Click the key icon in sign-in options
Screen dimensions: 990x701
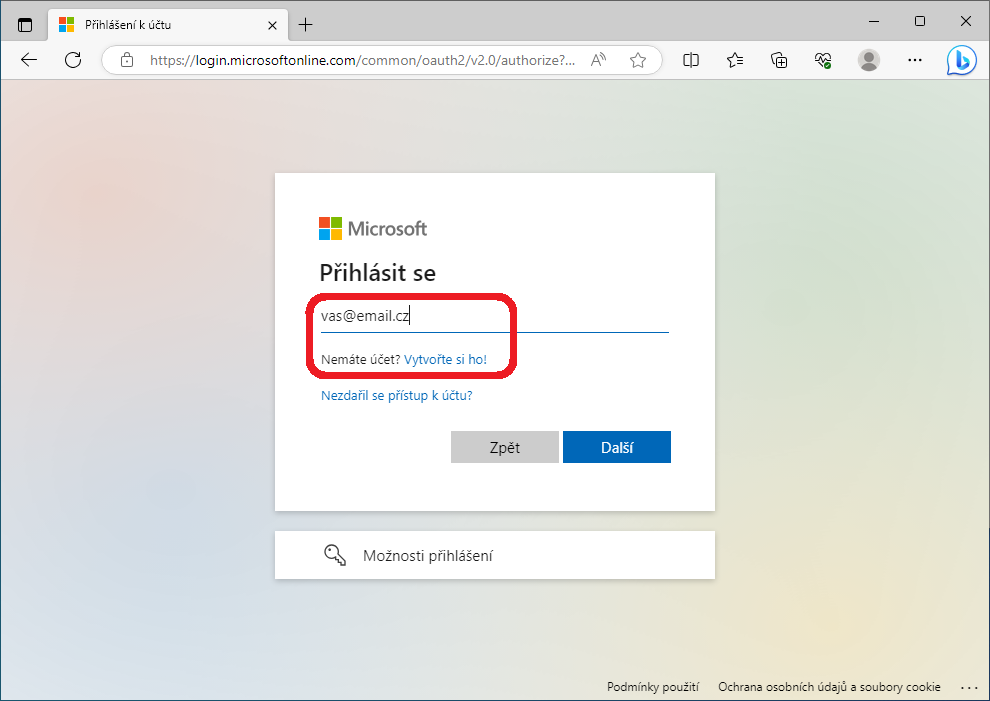335,555
